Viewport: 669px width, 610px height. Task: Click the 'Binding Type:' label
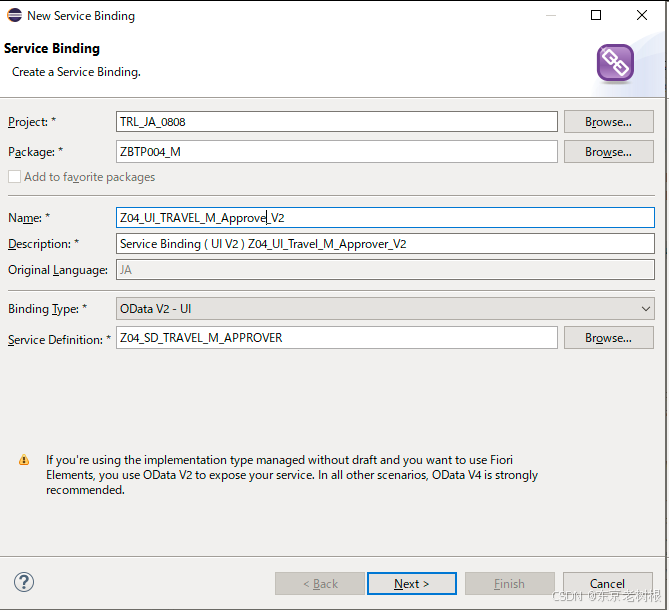[x=47, y=308]
